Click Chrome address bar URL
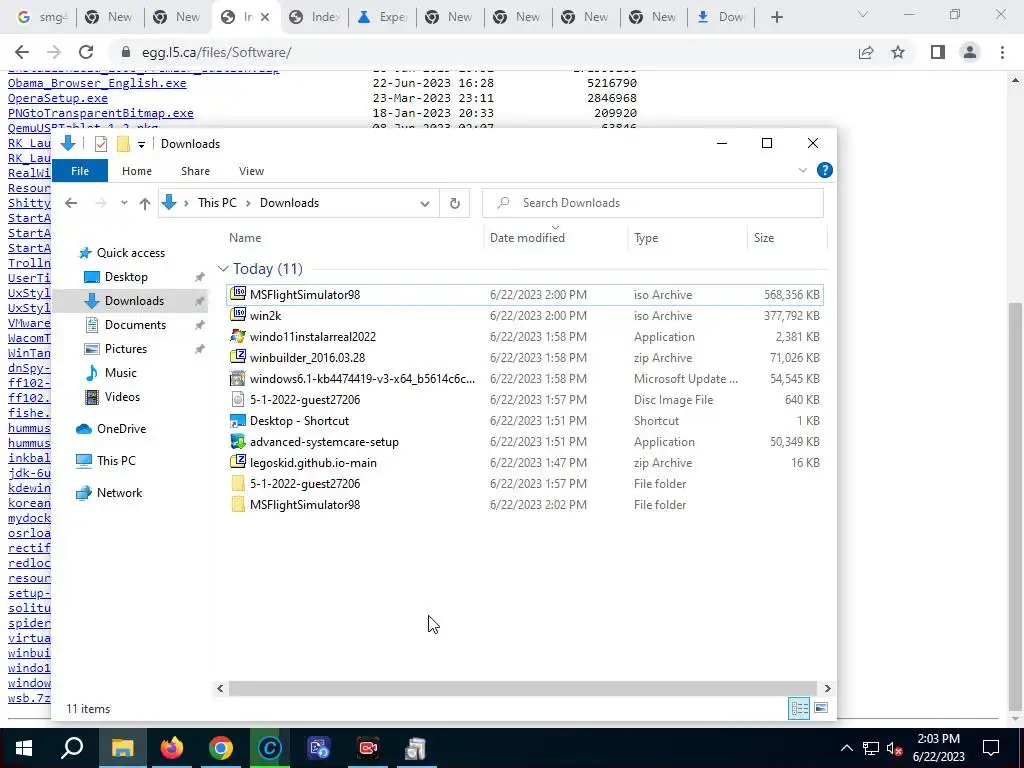1024x768 pixels. 216,52
